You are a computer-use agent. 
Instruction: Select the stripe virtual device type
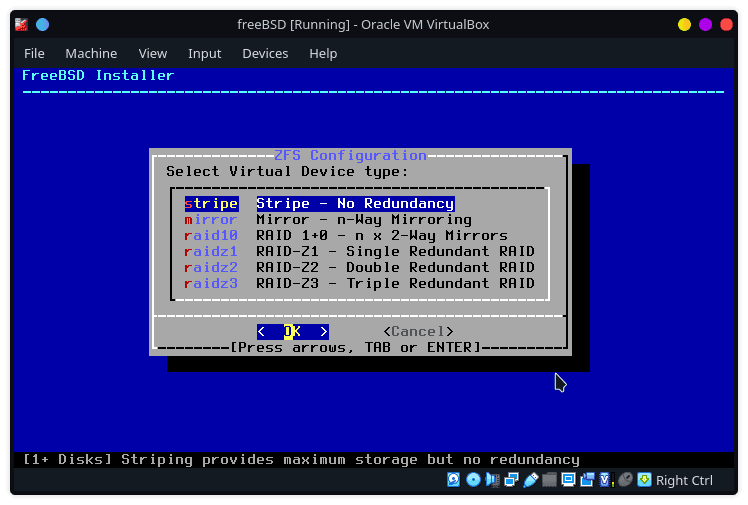(x=319, y=204)
